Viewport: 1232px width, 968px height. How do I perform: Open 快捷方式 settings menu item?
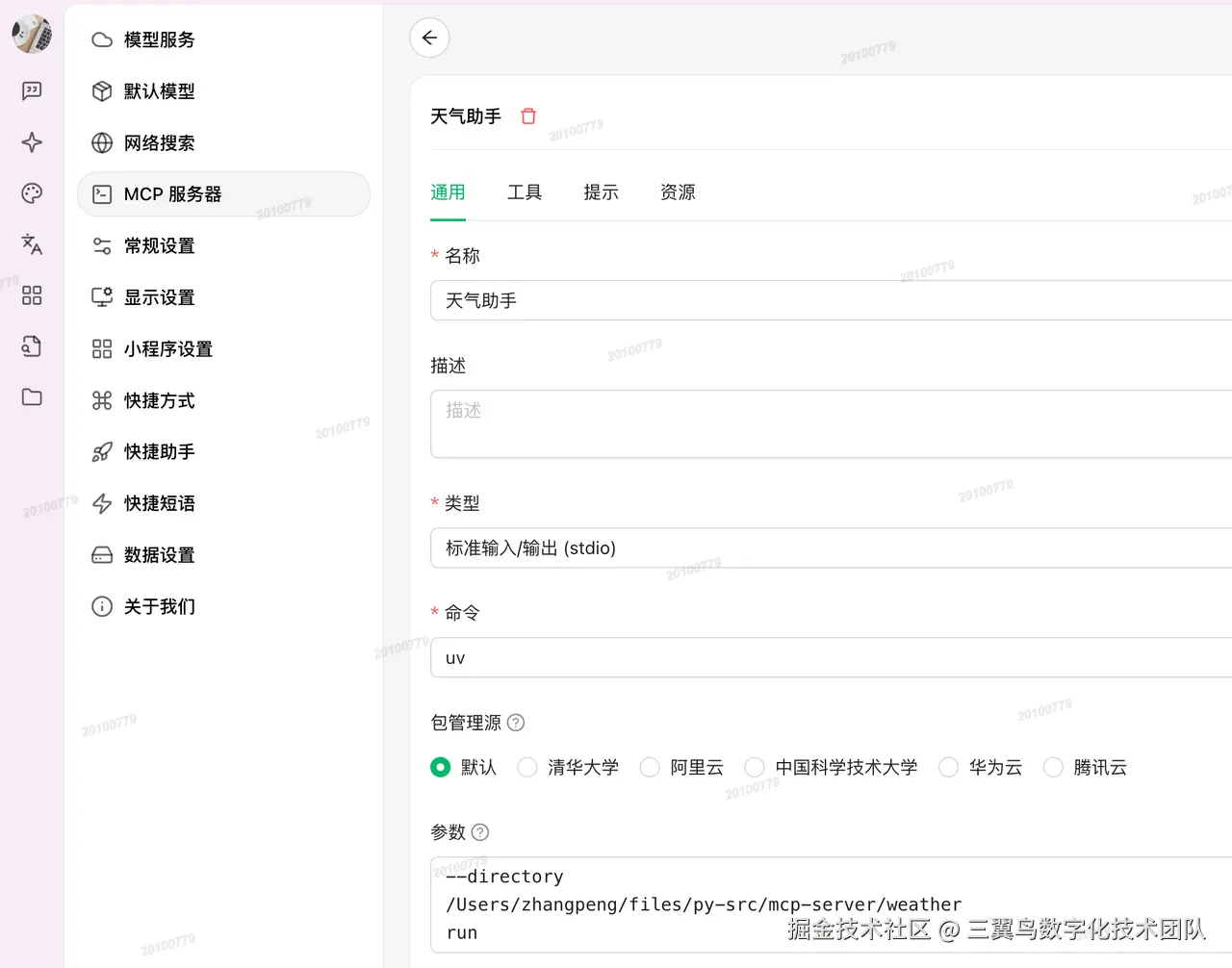click(x=223, y=400)
